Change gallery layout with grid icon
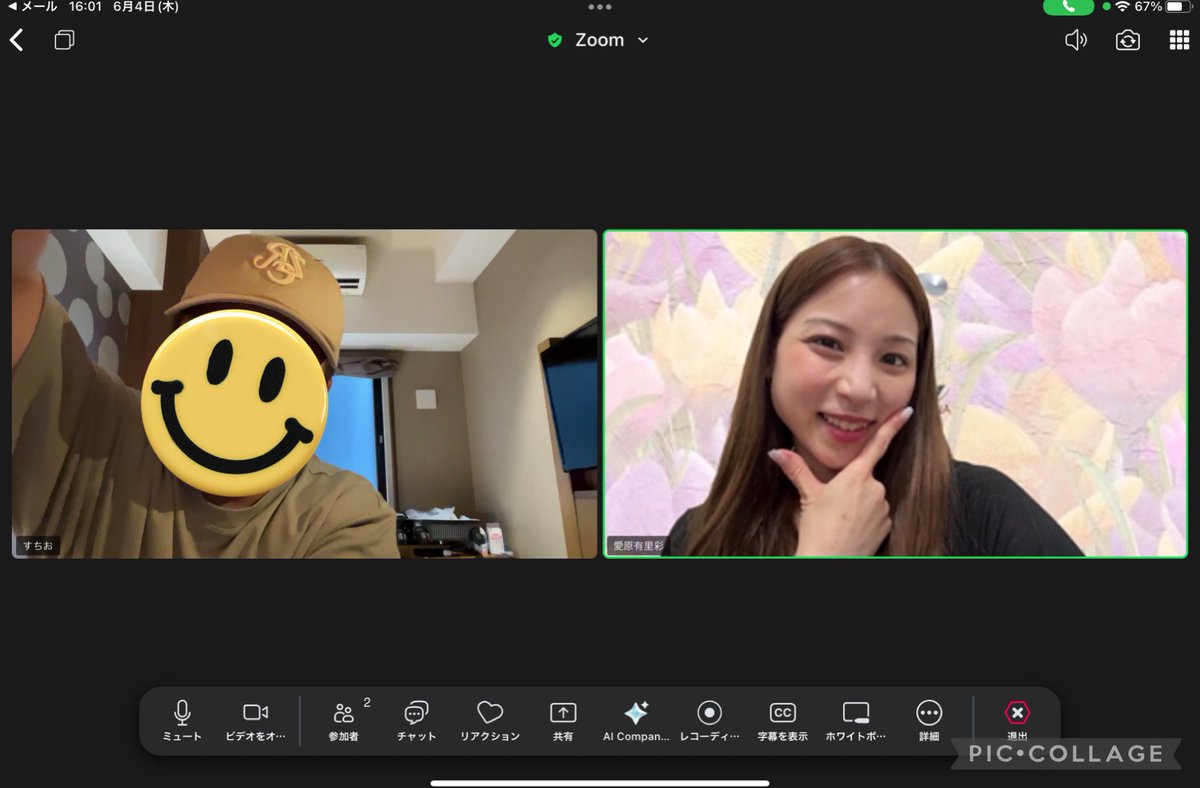 (1179, 40)
